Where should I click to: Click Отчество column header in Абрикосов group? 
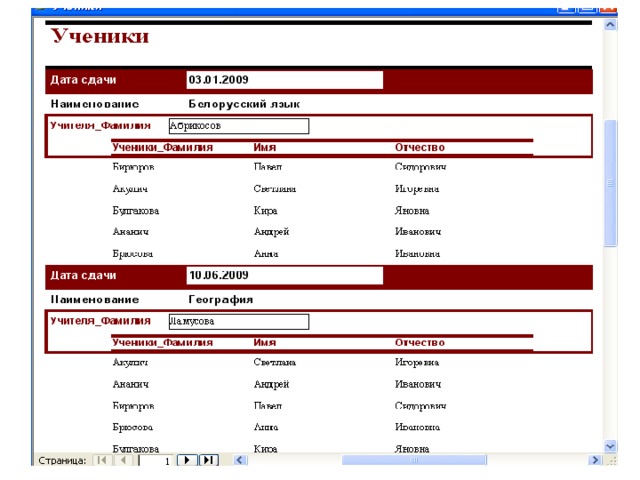[x=420, y=147]
